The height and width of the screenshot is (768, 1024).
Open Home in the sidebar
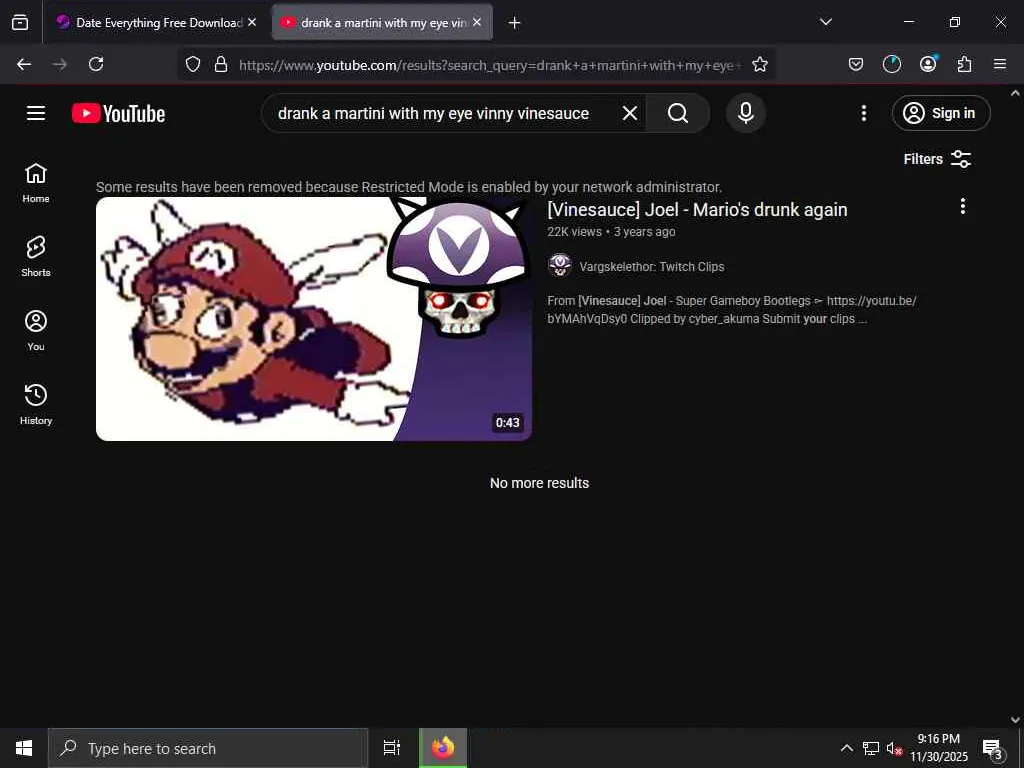click(x=36, y=183)
